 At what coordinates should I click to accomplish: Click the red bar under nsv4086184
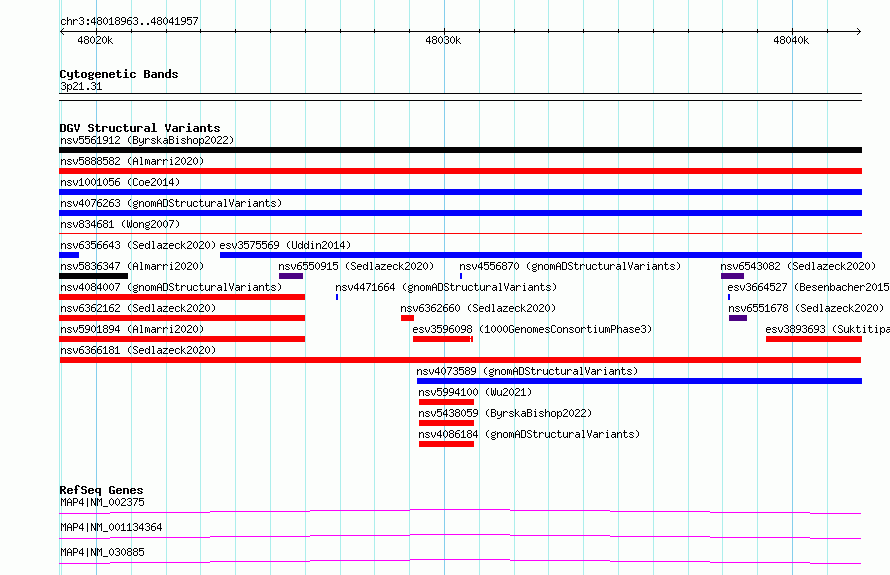point(446,444)
